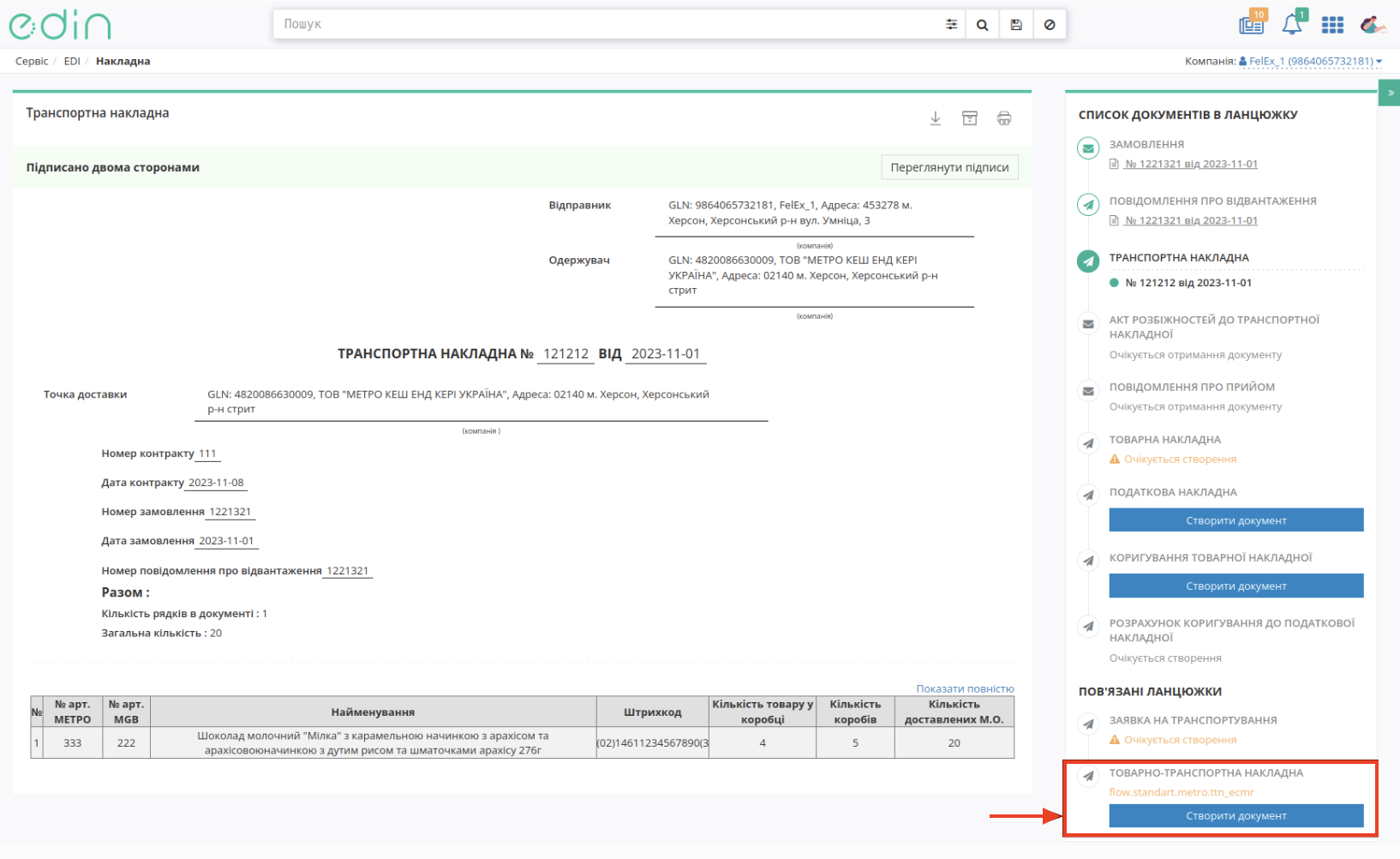Open notifications bell icon

pyautogui.click(x=1293, y=23)
